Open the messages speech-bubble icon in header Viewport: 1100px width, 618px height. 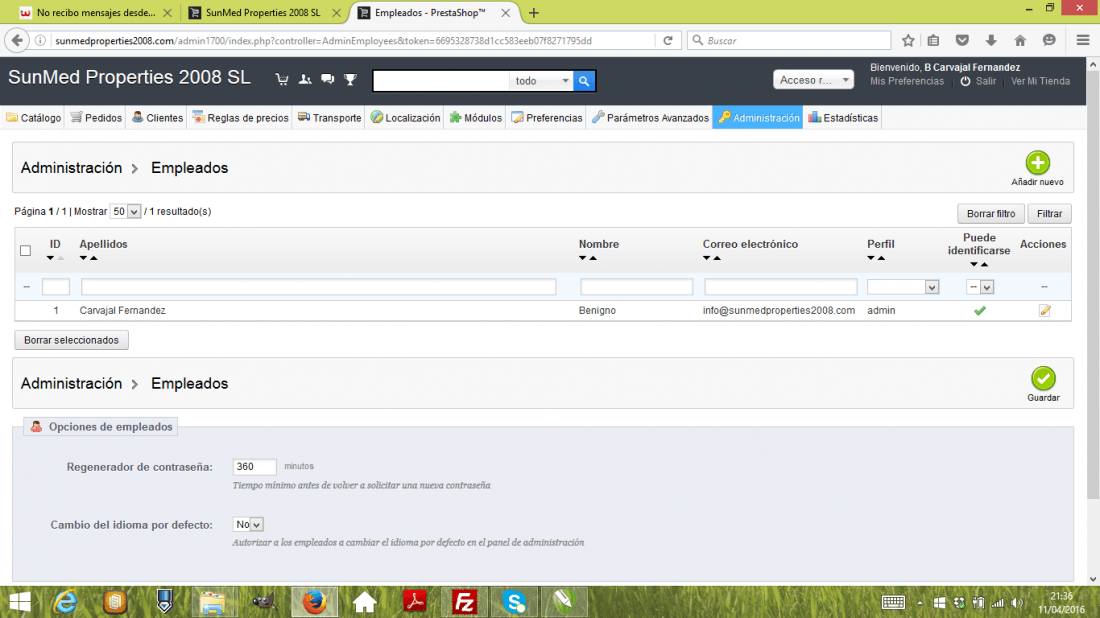tap(328, 79)
